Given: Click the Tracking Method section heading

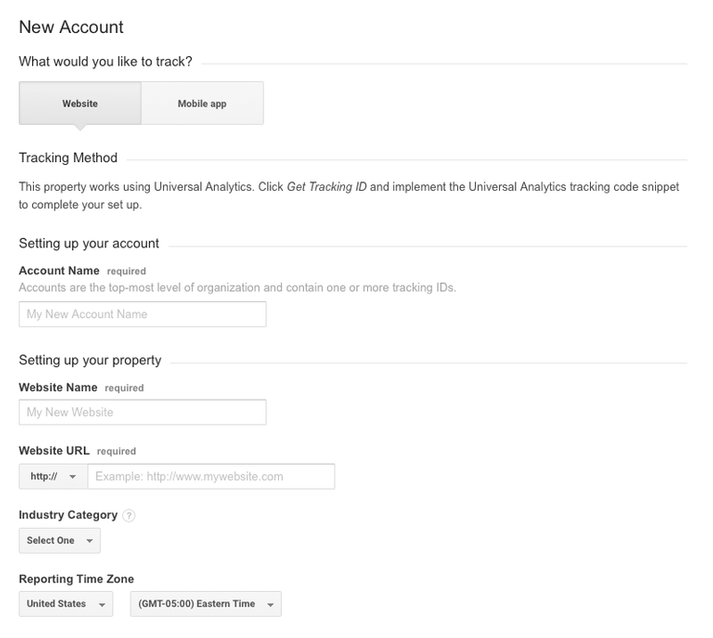Looking at the screenshot, I should [x=68, y=157].
